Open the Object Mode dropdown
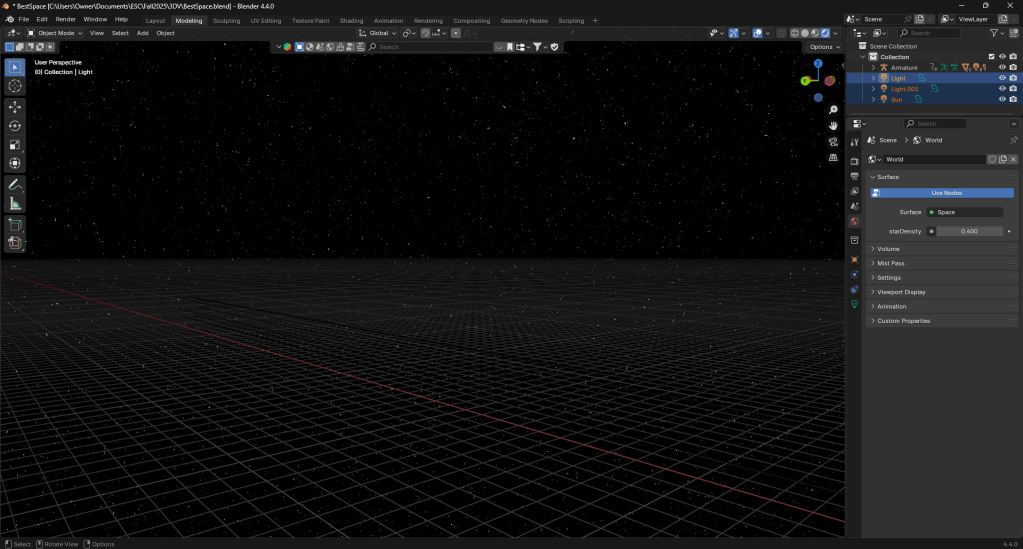The image size is (1023, 549). pyautogui.click(x=56, y=33)
